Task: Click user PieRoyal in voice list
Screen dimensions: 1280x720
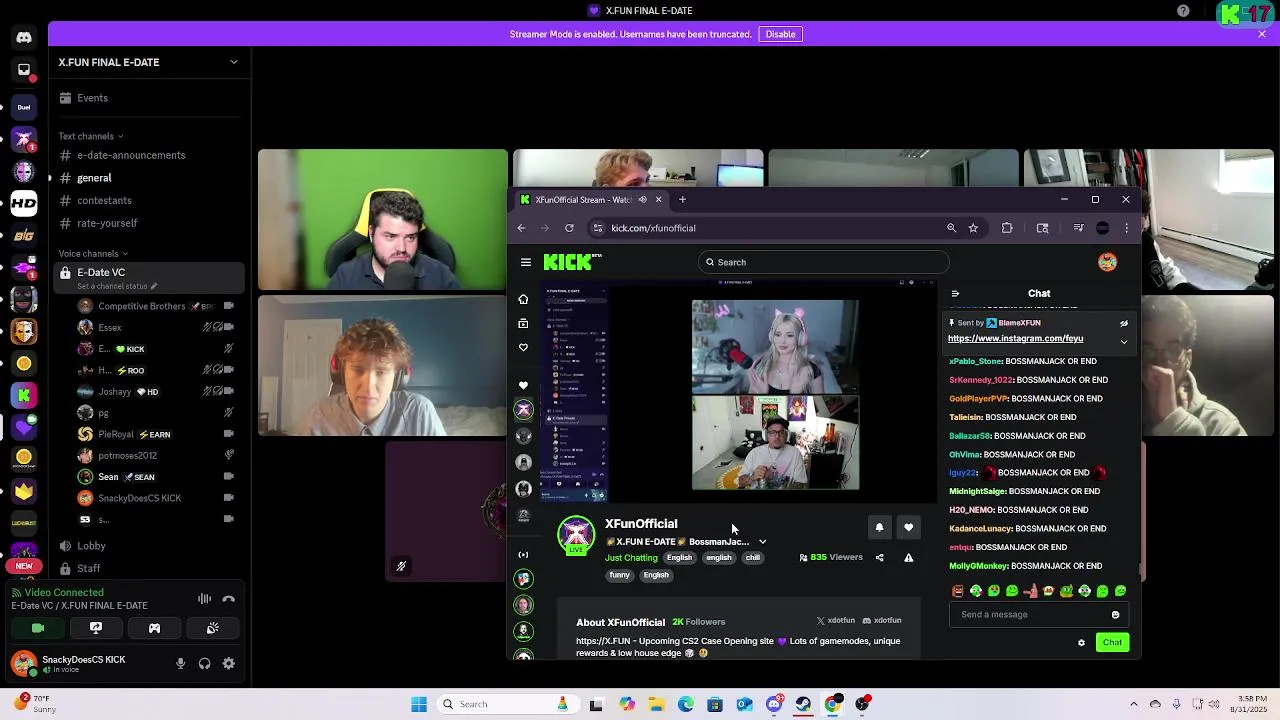Action: pyautogui.click(x=155, y=434)
